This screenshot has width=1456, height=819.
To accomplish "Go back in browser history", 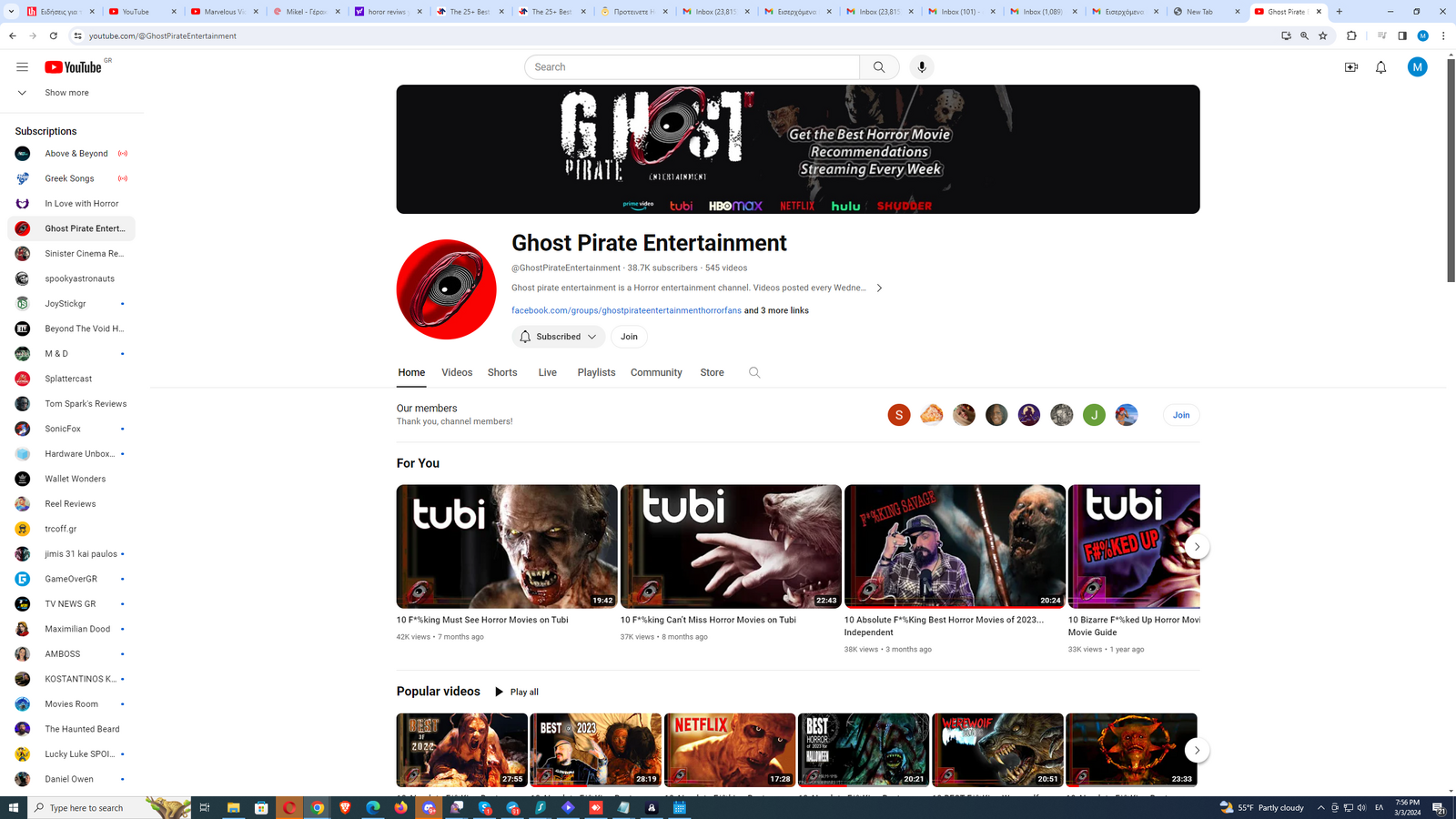I will point(13,35).
